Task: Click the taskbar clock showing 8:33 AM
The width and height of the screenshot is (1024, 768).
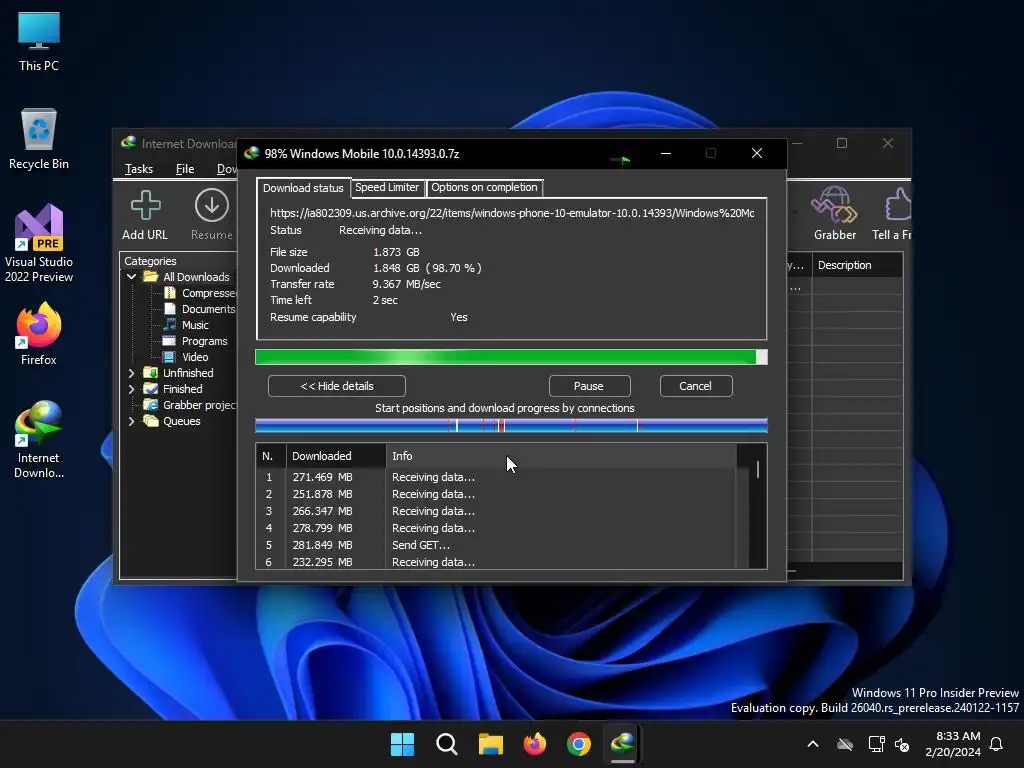Action: pyautogui.click(x=953, y=744)
